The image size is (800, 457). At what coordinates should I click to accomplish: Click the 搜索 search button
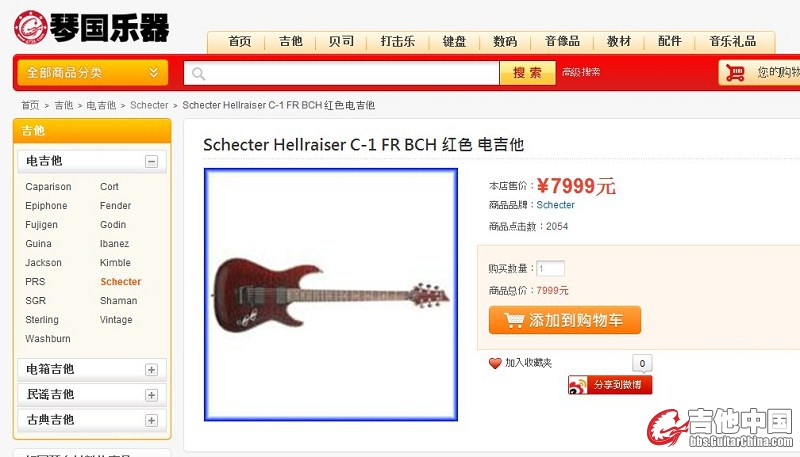527,73
